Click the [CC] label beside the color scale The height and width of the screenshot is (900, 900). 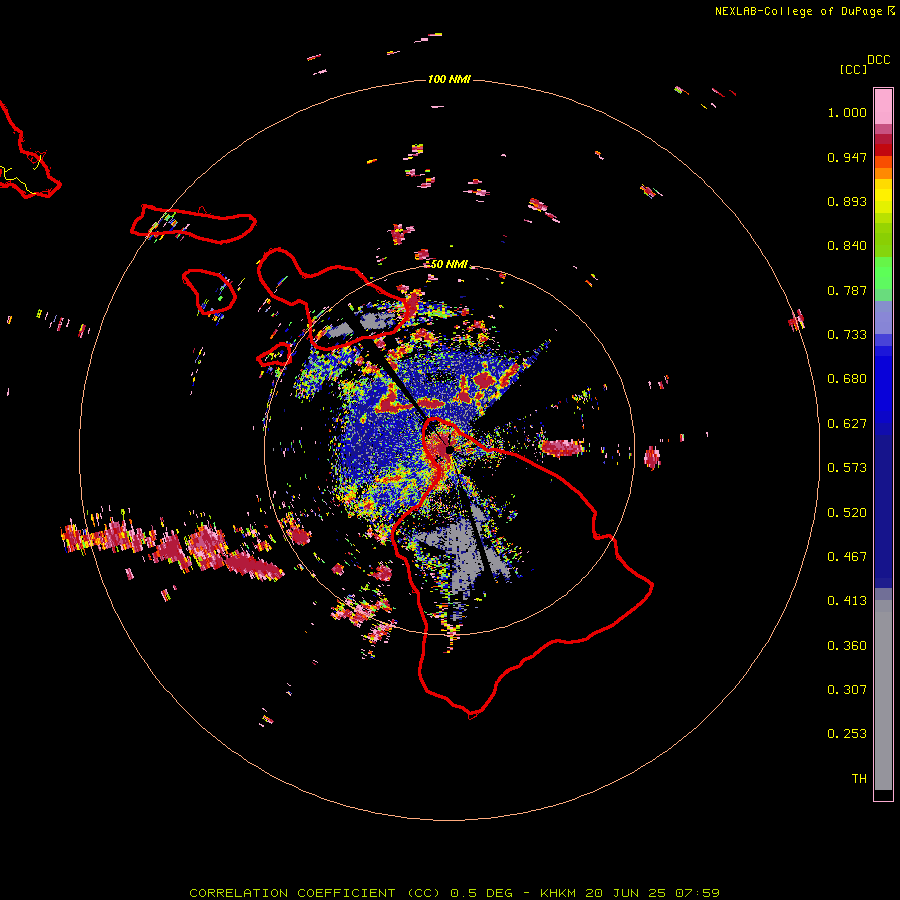[853, 69]
